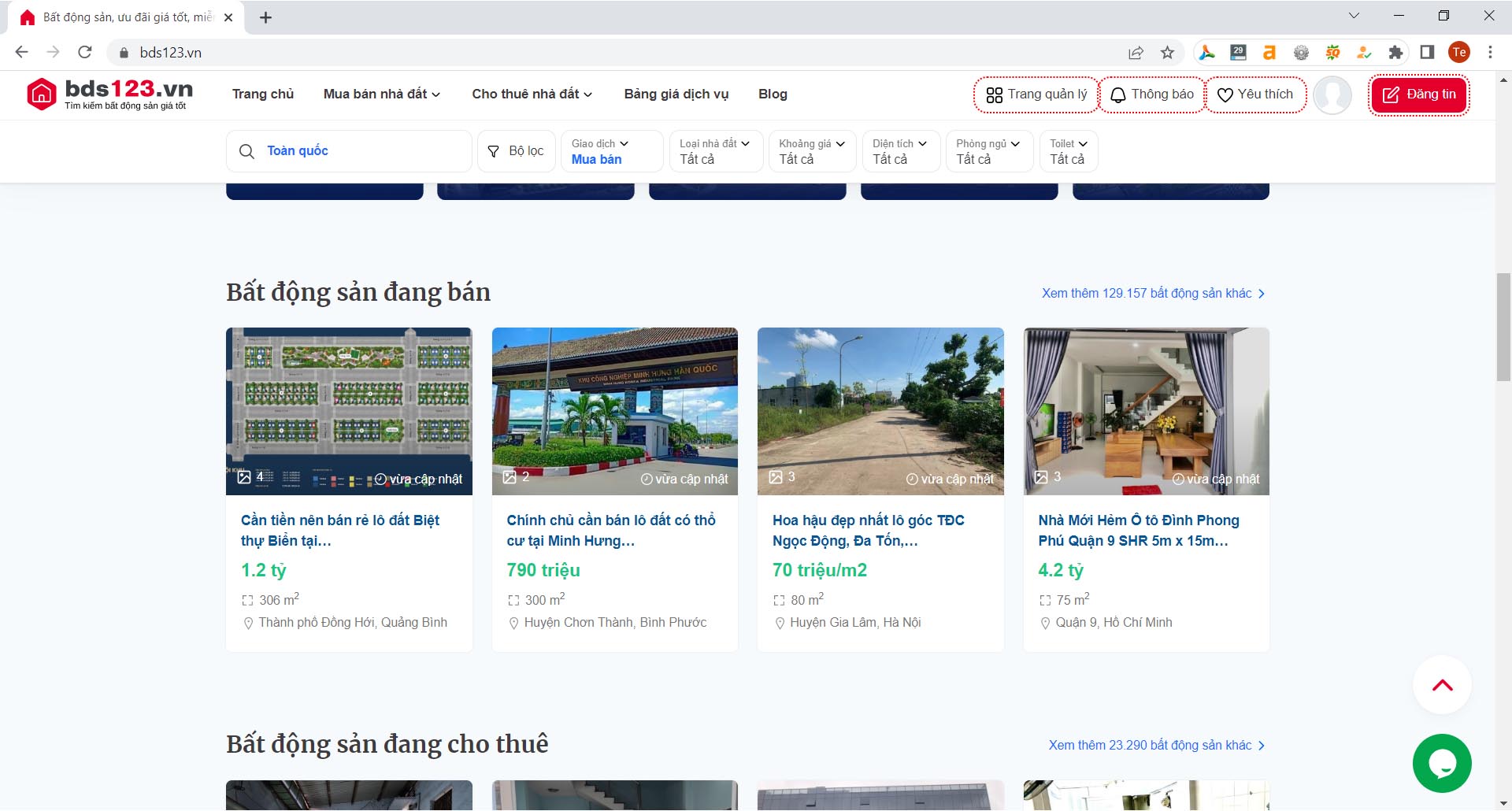Click the calendar 29 extension icon
The height and width of the screenshot is (811, 1512).
pos(1238,53)
